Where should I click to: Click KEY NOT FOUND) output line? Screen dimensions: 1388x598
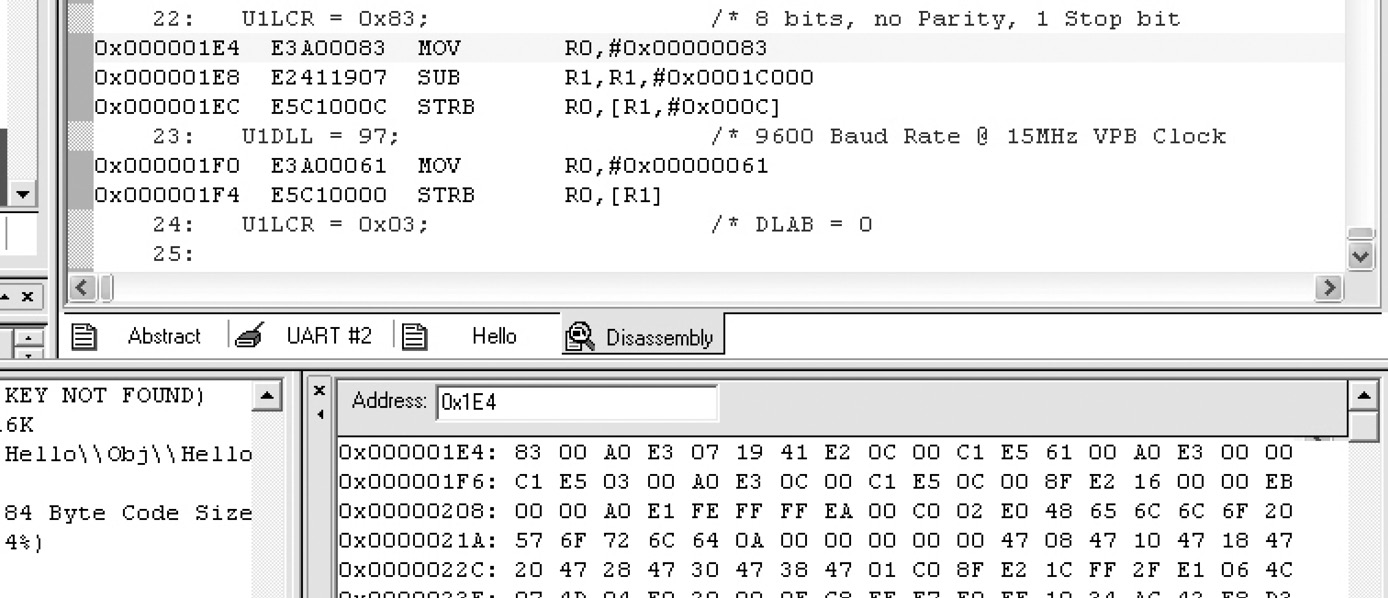[104, 395]
